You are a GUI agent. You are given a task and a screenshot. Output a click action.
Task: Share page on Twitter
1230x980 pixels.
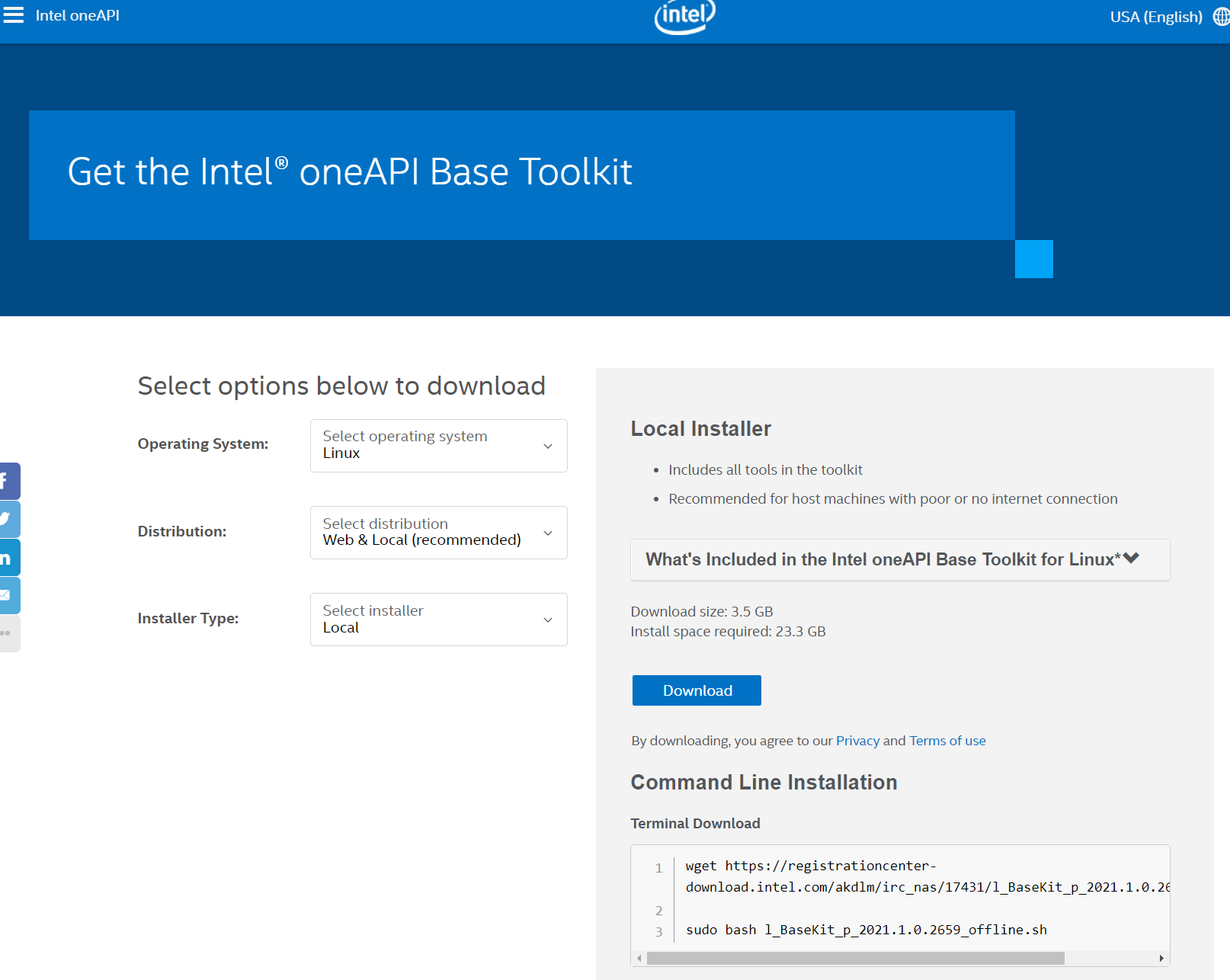pos(10,519)
